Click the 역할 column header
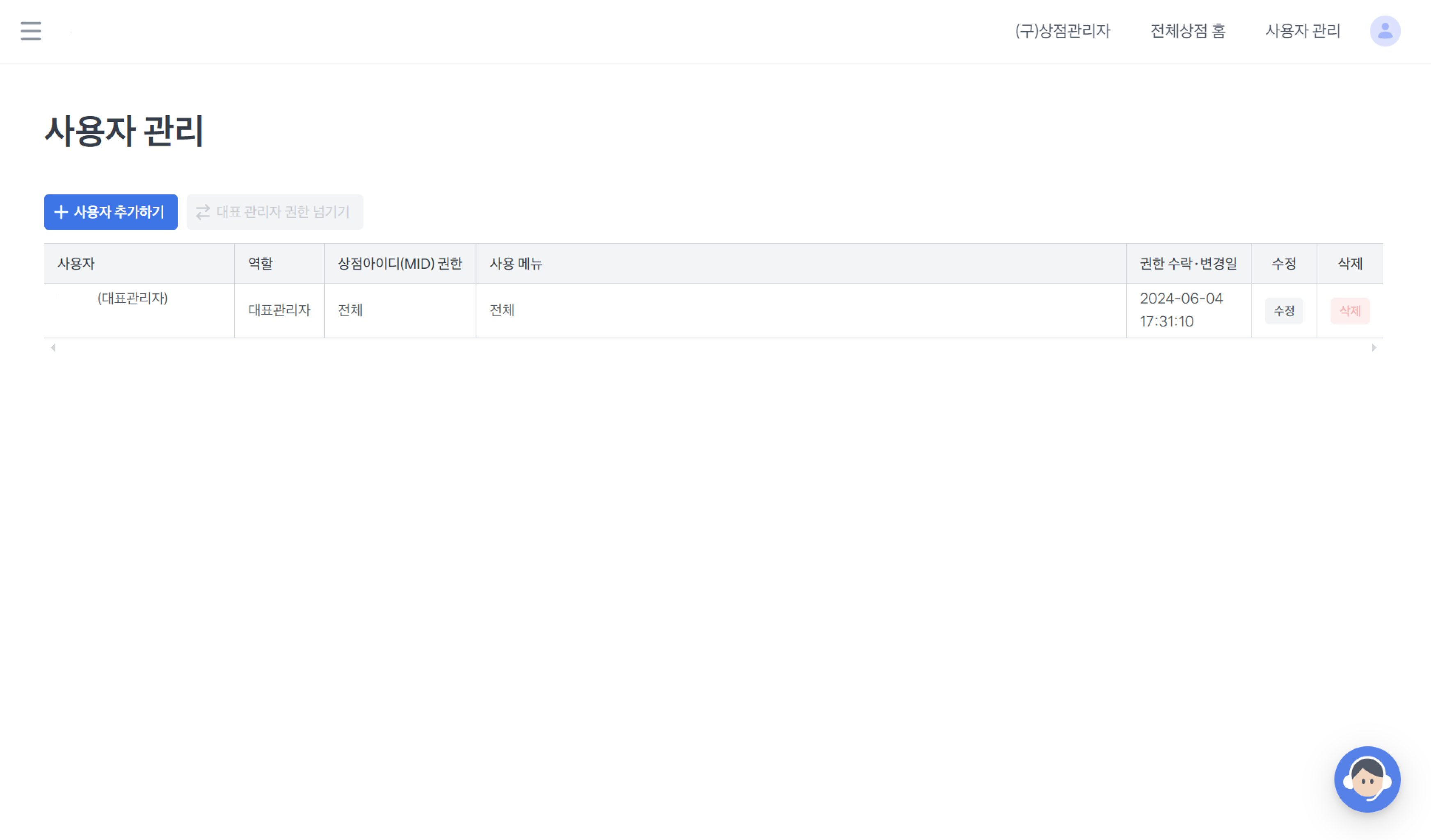1431x840 pixels. [261, 263]
